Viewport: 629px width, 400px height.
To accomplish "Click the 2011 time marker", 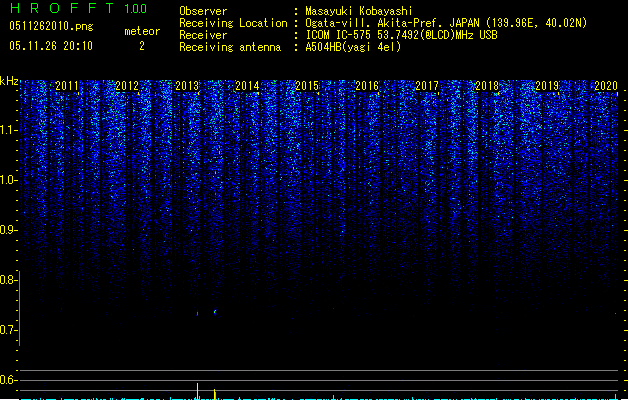I will [x=67, y=86].
